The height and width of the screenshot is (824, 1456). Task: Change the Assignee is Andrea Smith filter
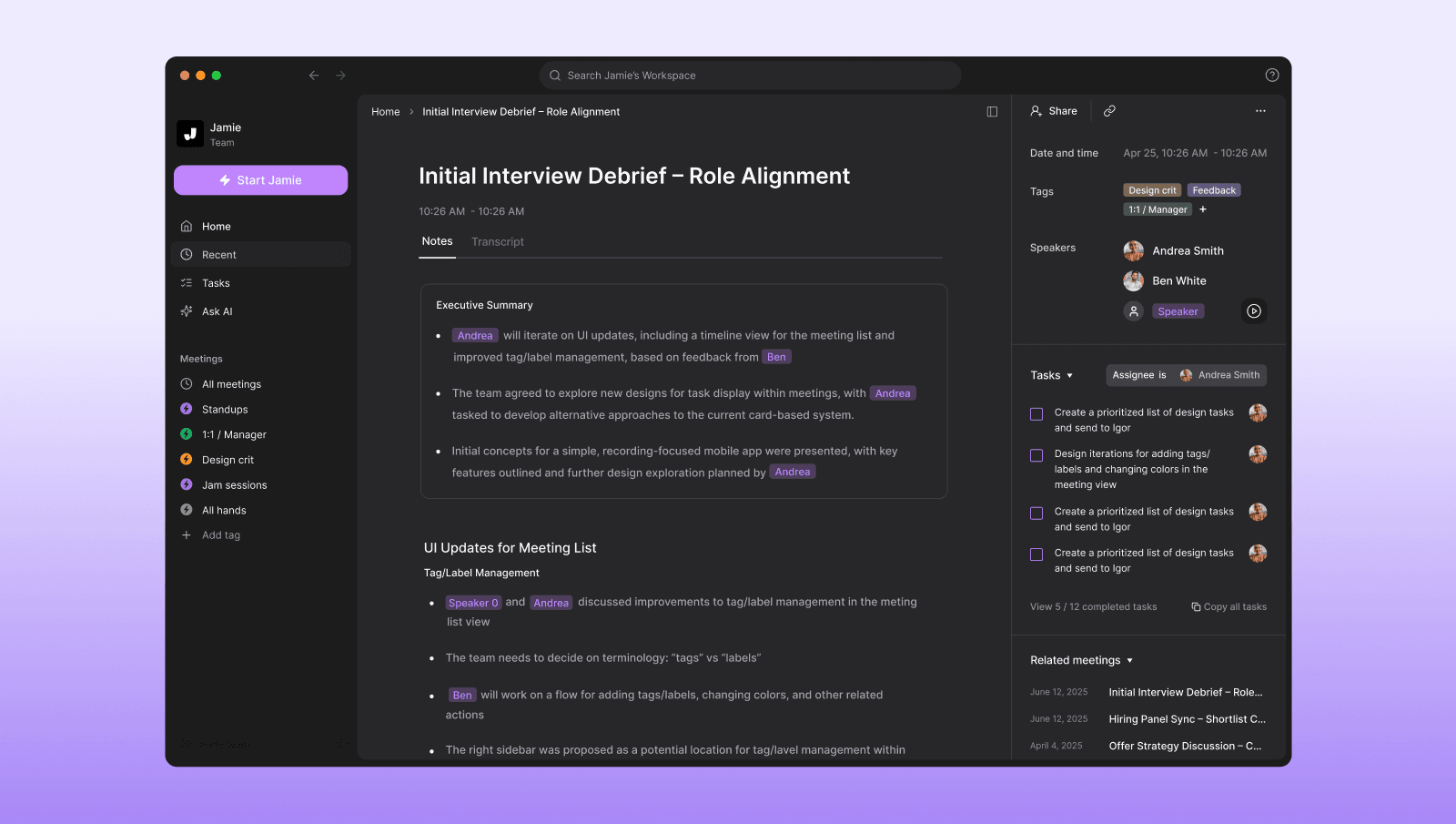pyautogui.click(x=1186, y=375)
